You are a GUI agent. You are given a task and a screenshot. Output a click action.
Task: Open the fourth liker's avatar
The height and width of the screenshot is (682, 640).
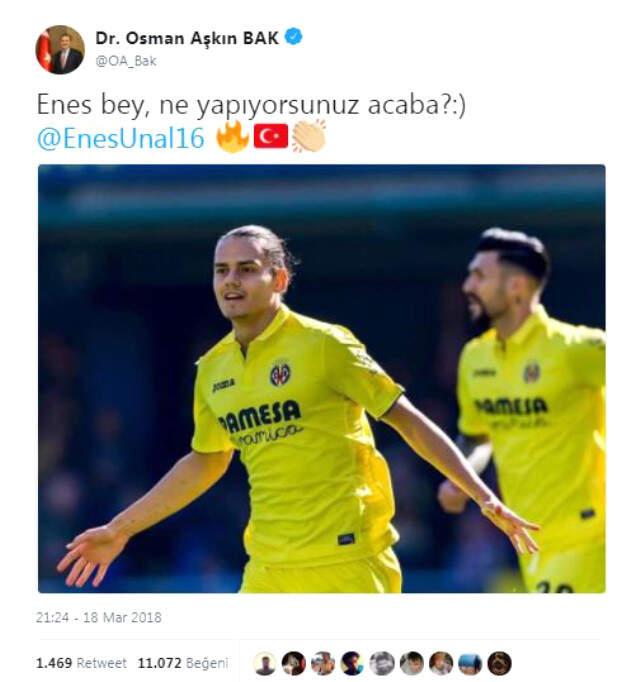[352, 663]
